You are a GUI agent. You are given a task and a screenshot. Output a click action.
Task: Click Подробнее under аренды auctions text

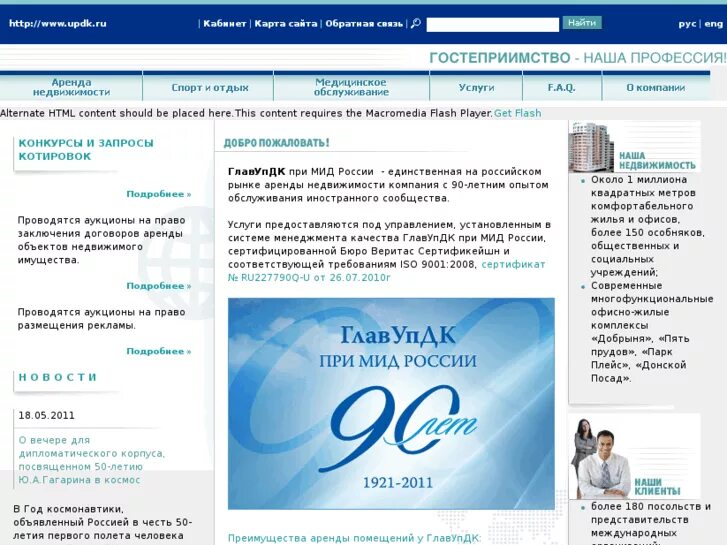point(159,286)
